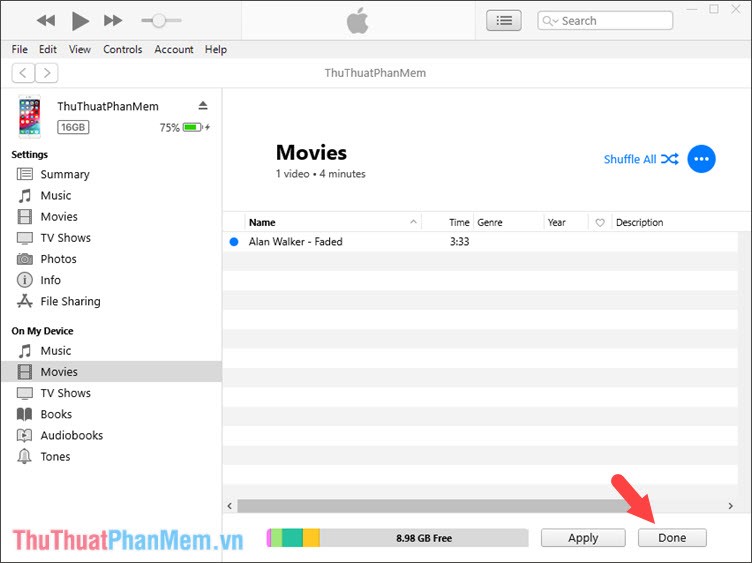Open the View menu
The height and width of the screenshot is (563, 752).
click(80, 49)
